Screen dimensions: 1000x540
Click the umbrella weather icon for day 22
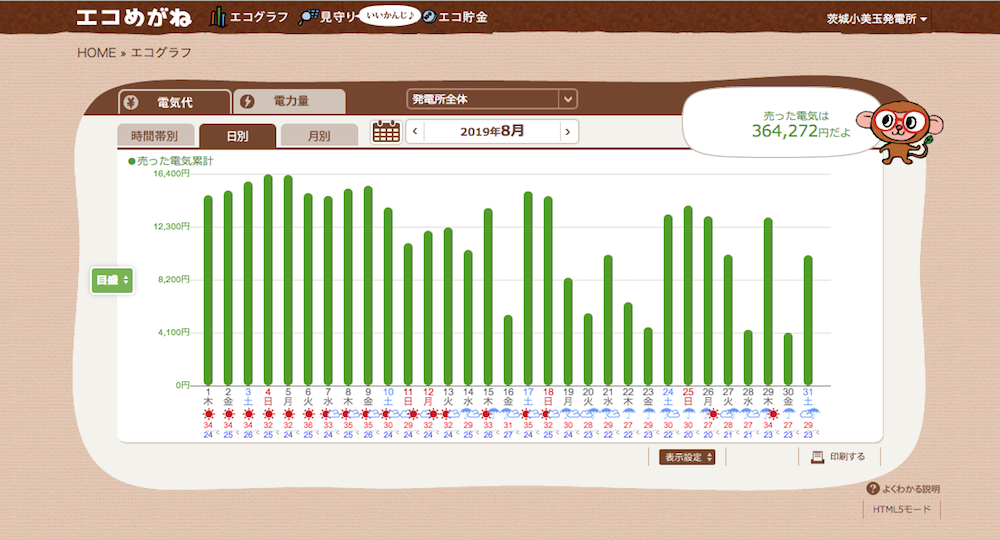tap(628, 414)
